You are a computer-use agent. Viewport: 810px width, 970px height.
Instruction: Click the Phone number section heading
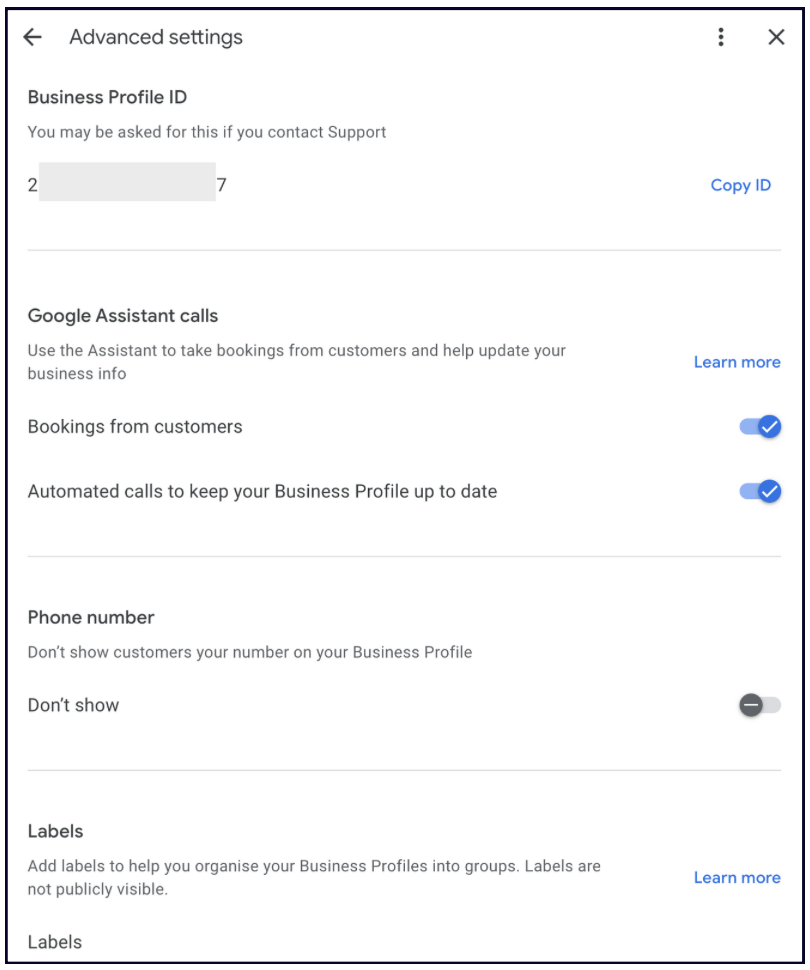(x=91, y=617)
